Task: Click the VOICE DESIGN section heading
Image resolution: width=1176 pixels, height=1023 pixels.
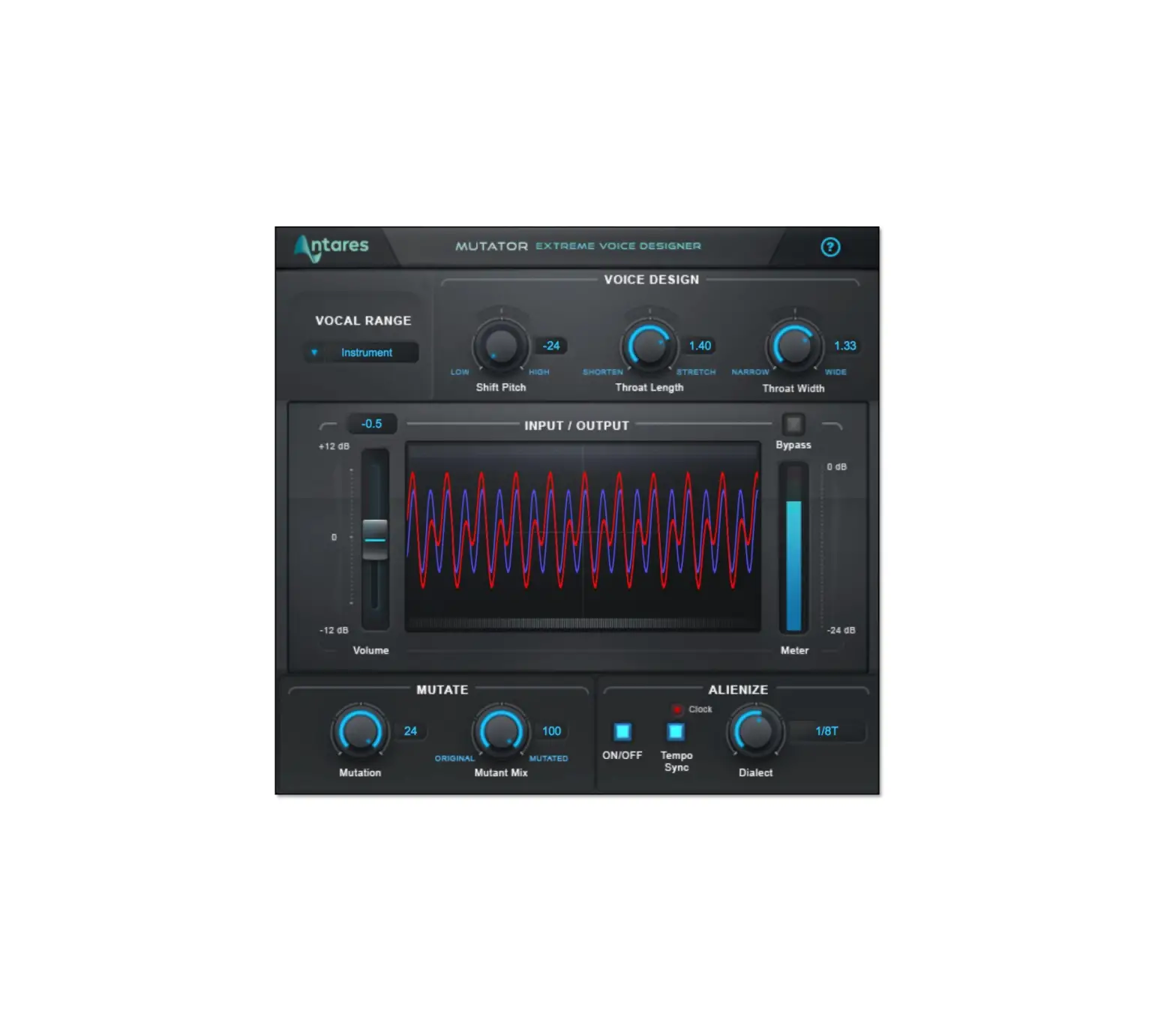Action: tap(652, 280)
